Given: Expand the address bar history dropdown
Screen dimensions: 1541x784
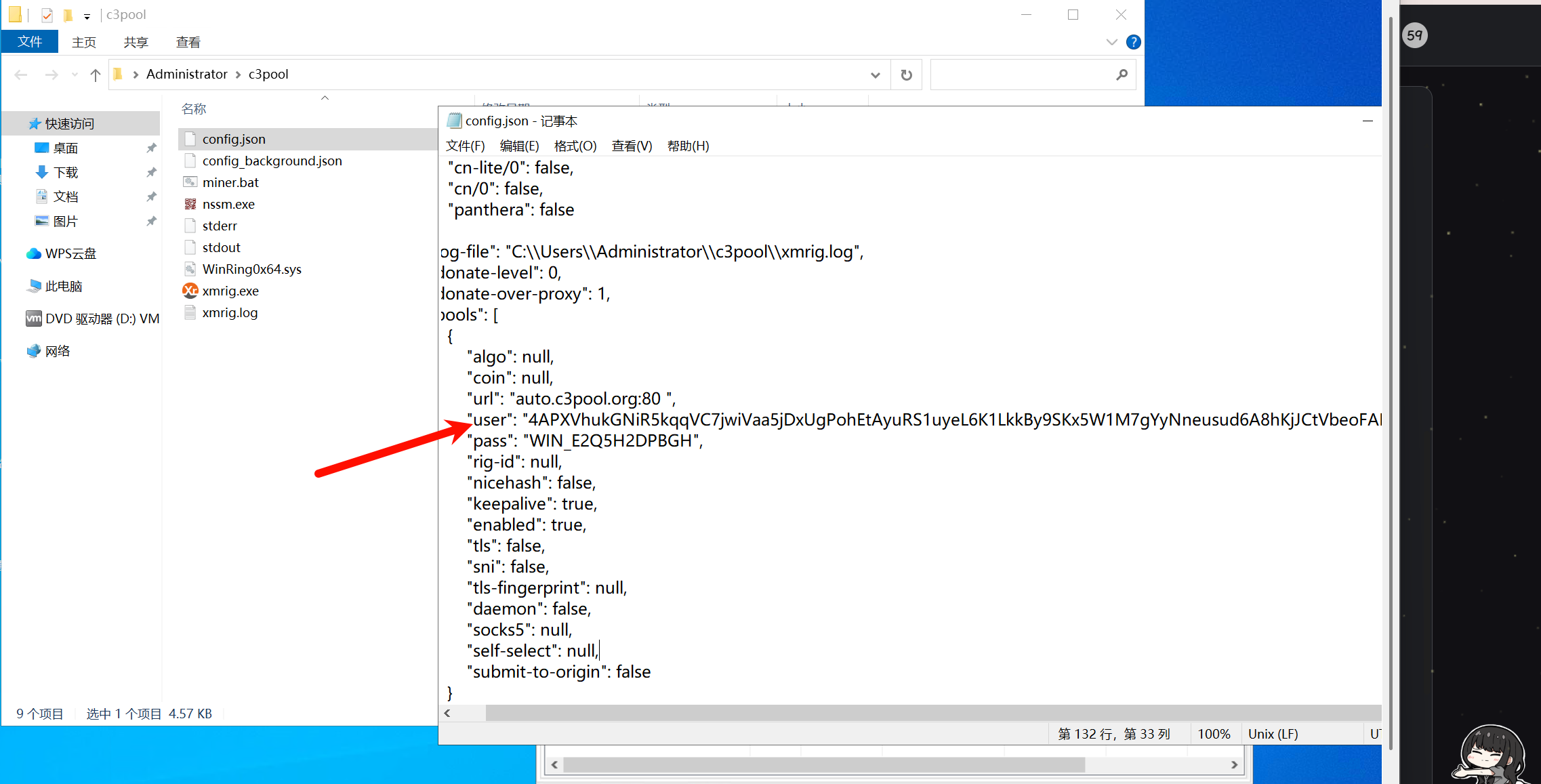Looking at the screenshot, I should (x=875, y=75).
